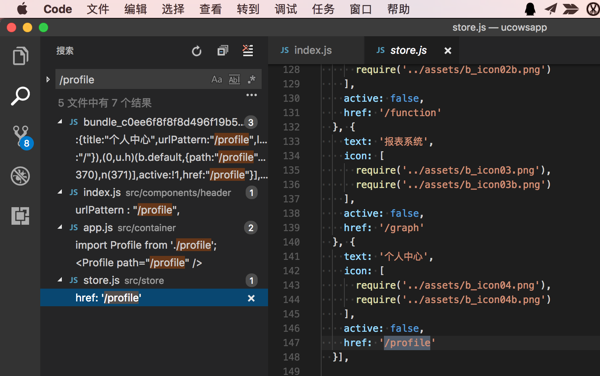Select the Search magnifier in activity bar
Viewport: 600px width, 376px height.
[20, 96]
